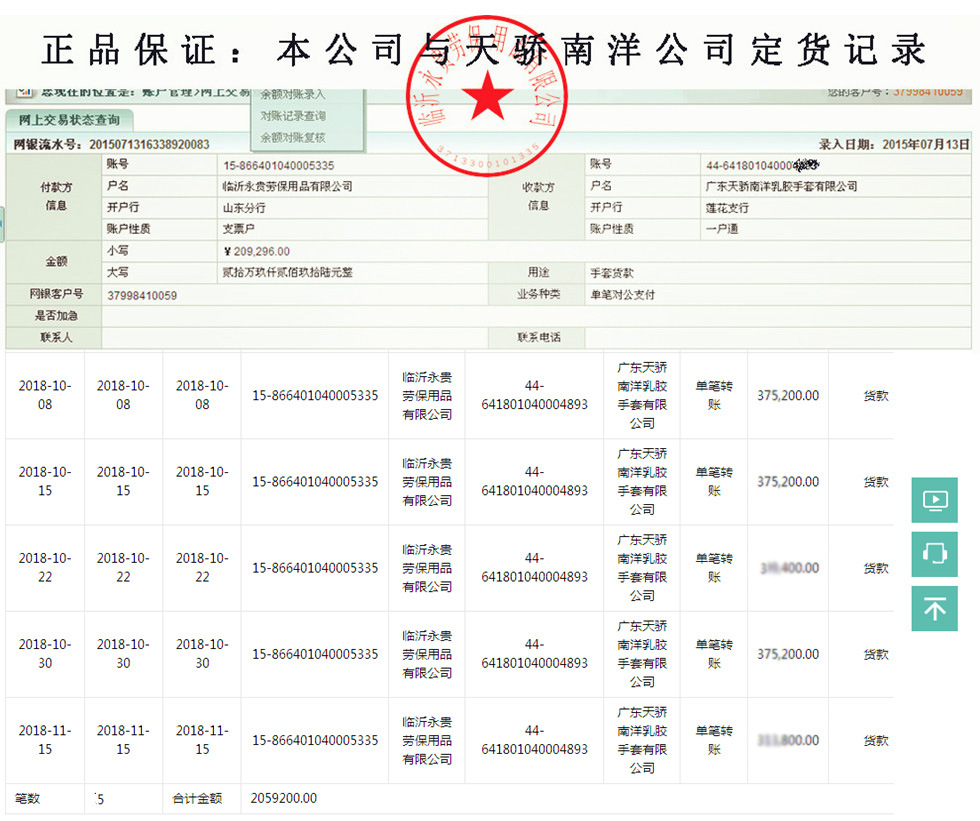Screen dimensions: 980x821
Task: Click the total amount 2059200.00
Action: click(284, 798)
